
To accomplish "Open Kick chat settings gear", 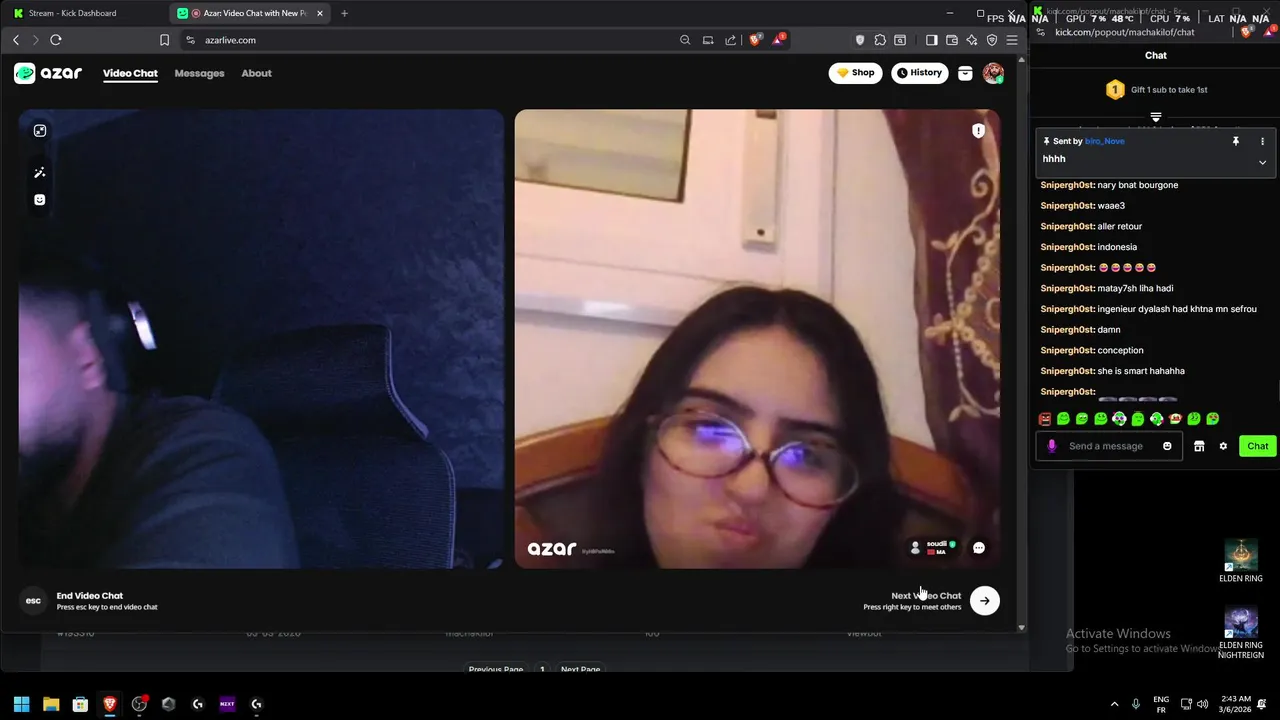I will tap(1223, 446).
